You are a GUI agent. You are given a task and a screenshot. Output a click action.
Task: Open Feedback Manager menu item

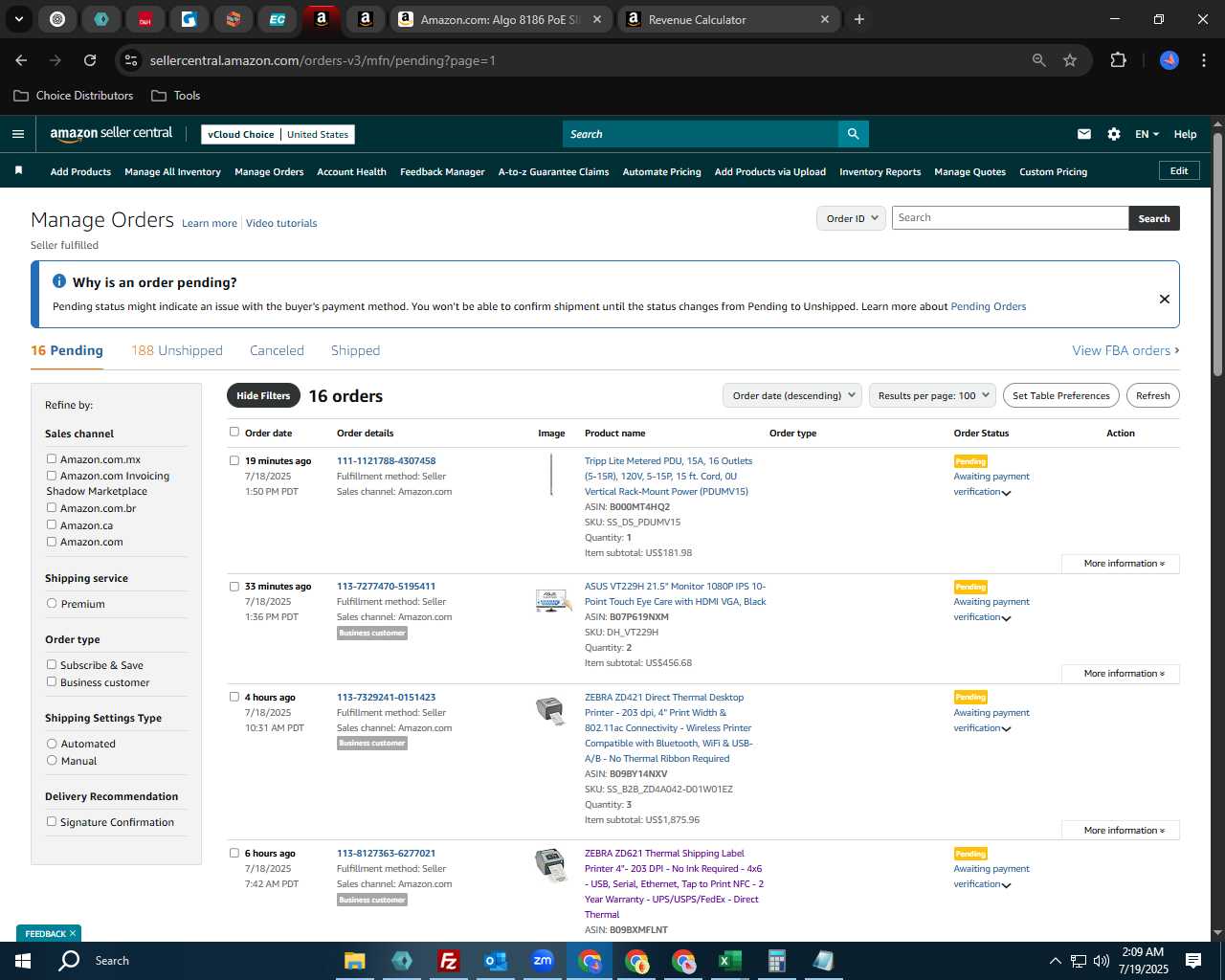442,172
